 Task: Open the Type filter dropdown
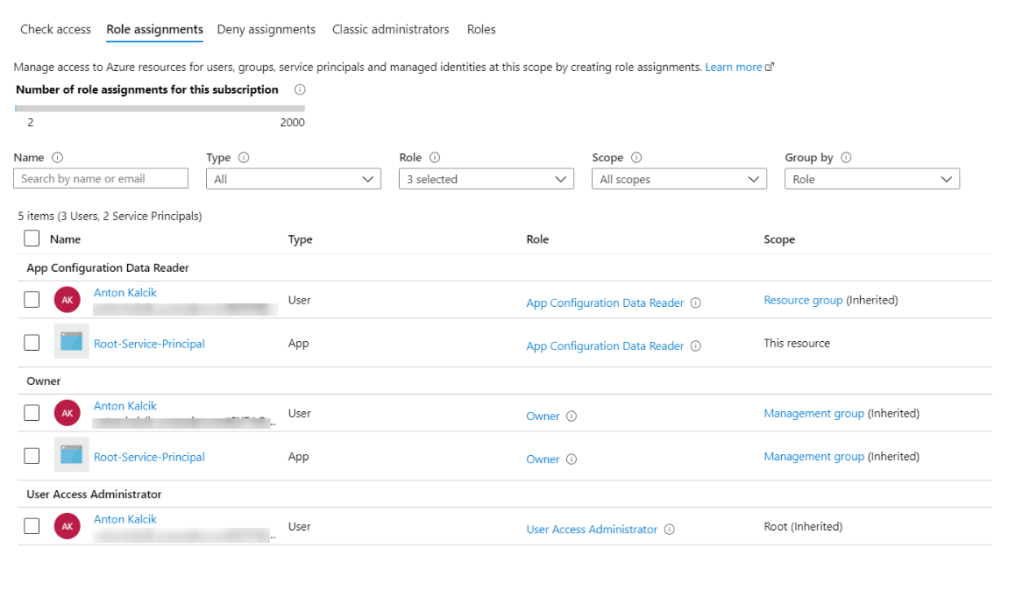(293, 179)
